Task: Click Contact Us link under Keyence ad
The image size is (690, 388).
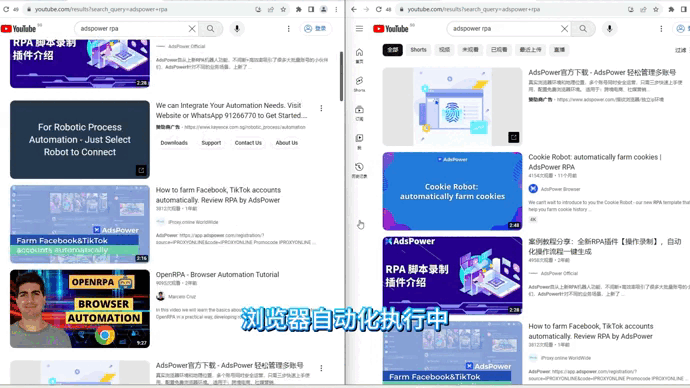Action: pos(248,143)
